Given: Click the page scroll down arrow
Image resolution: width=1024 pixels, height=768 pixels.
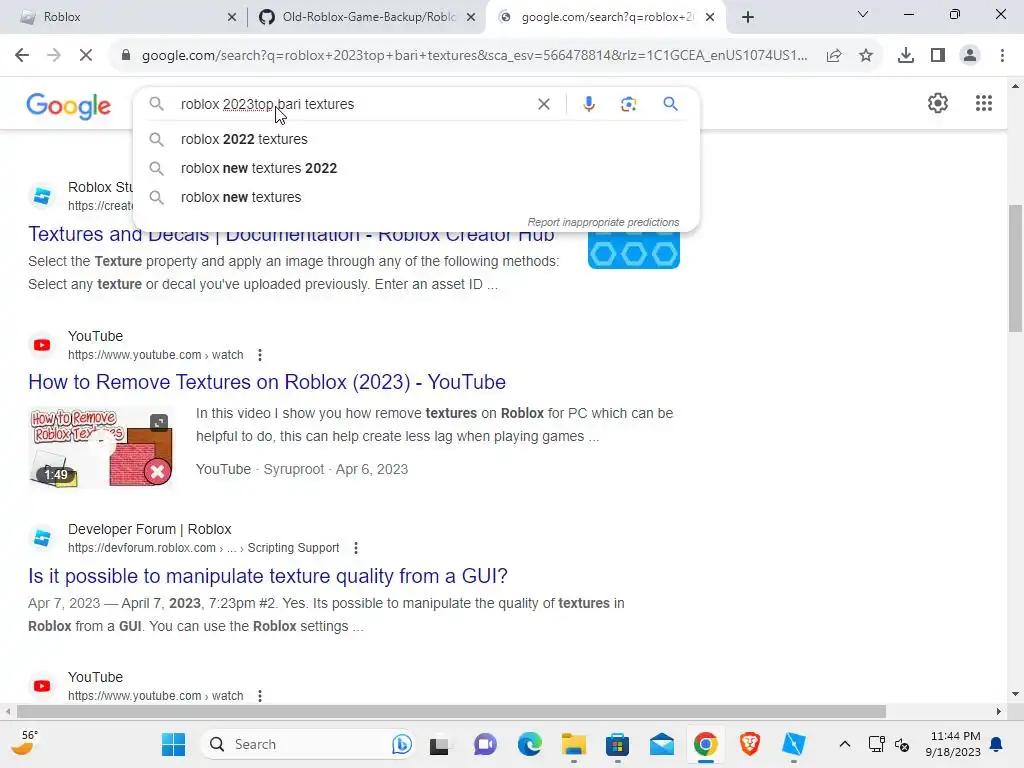Looking at the screenshot, I should 1015,694.
